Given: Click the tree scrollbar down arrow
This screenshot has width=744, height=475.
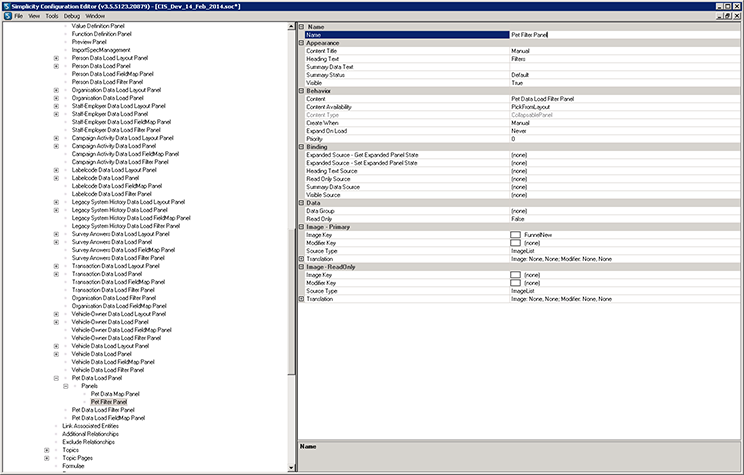Looking at the screenshot, I should [x=291, y=467].
